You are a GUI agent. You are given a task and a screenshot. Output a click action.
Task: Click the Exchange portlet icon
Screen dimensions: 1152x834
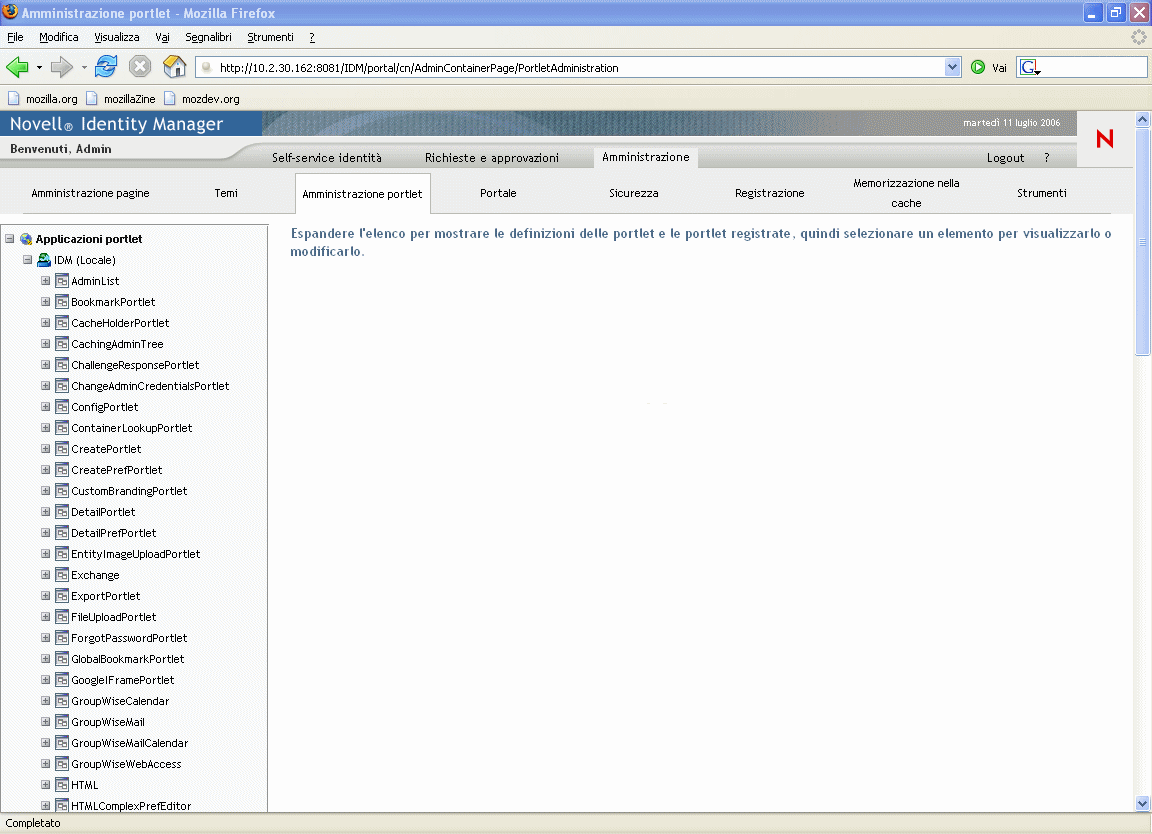(x=62, y=575)
